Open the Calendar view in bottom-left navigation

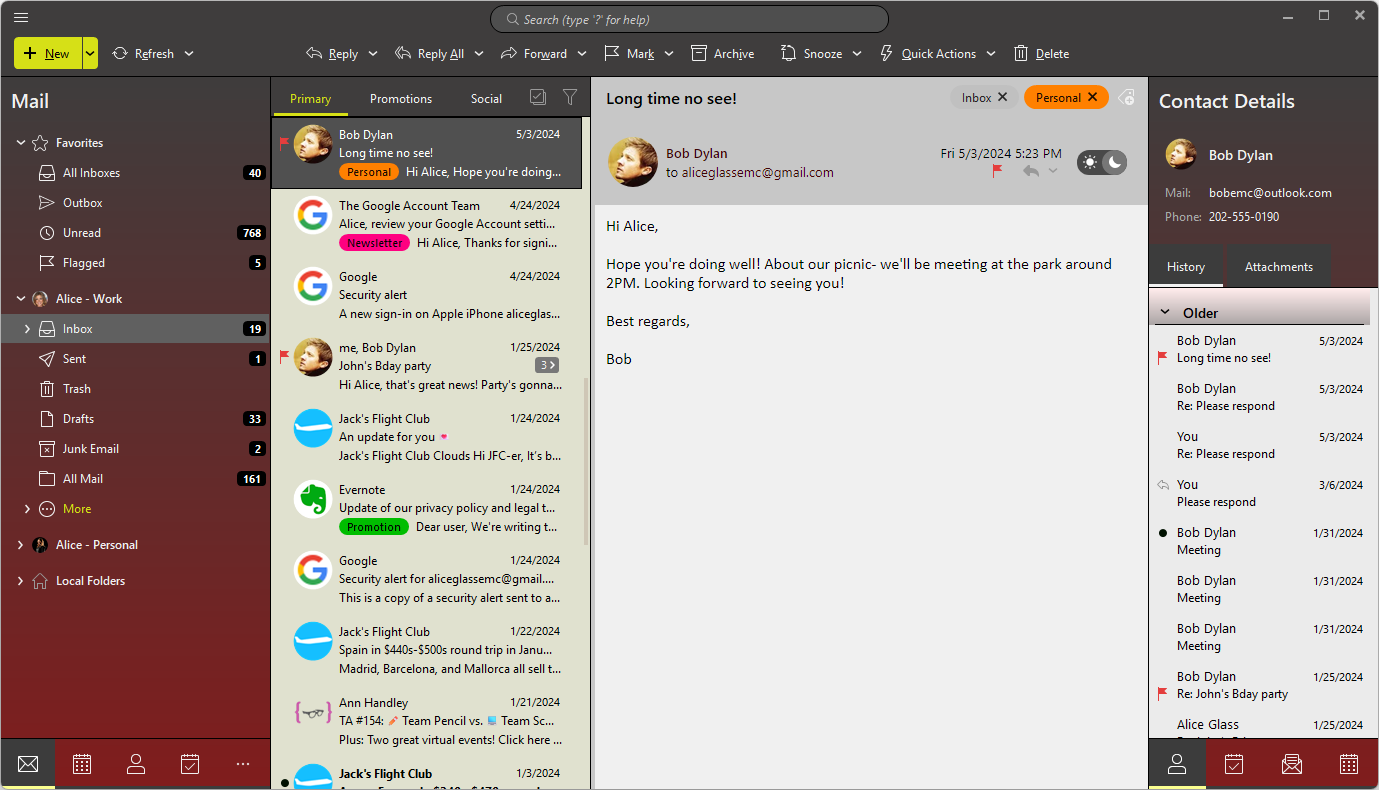point(82,764)
